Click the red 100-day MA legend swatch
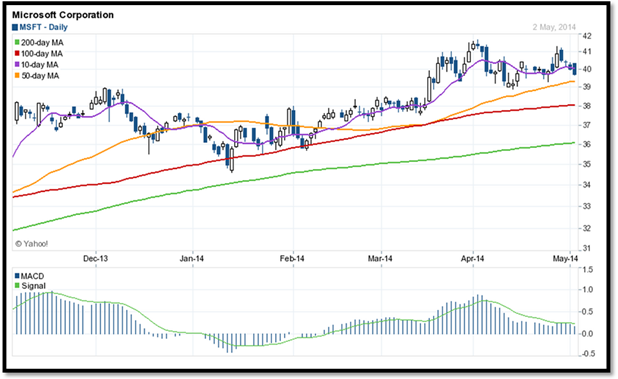 click(x=17, y=53)
